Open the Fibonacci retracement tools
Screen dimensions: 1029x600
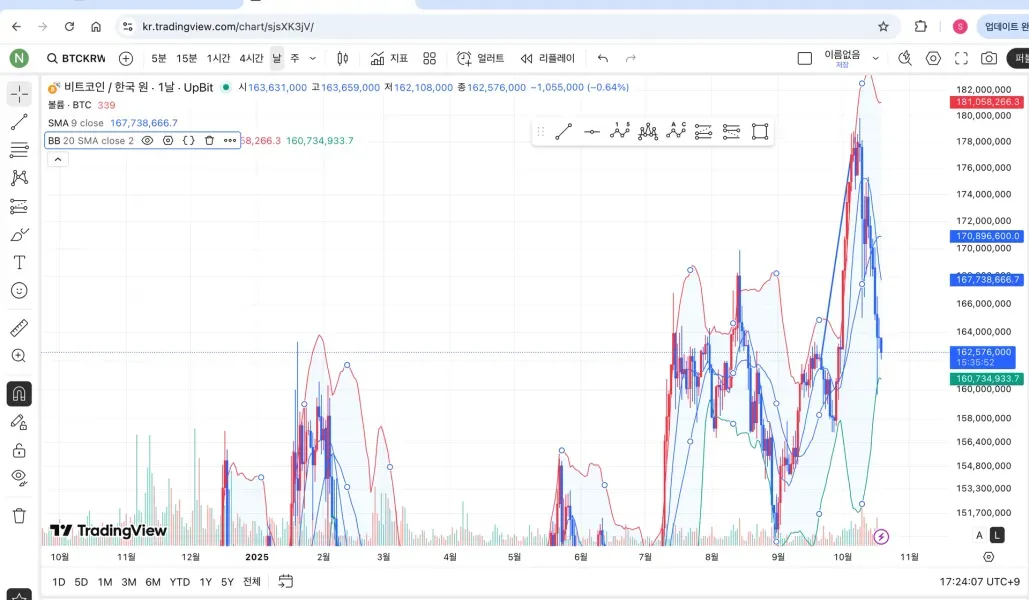click(x=19, y=150)
